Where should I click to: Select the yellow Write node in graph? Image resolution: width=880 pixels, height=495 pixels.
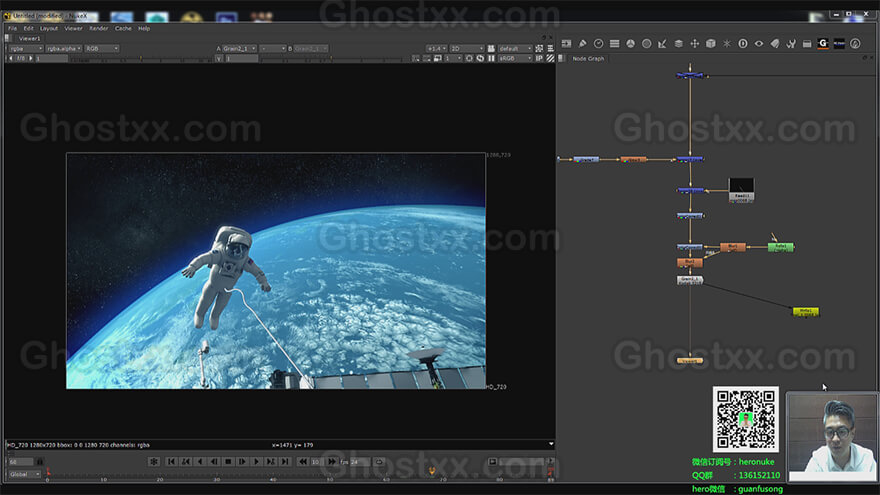(806, 311)
